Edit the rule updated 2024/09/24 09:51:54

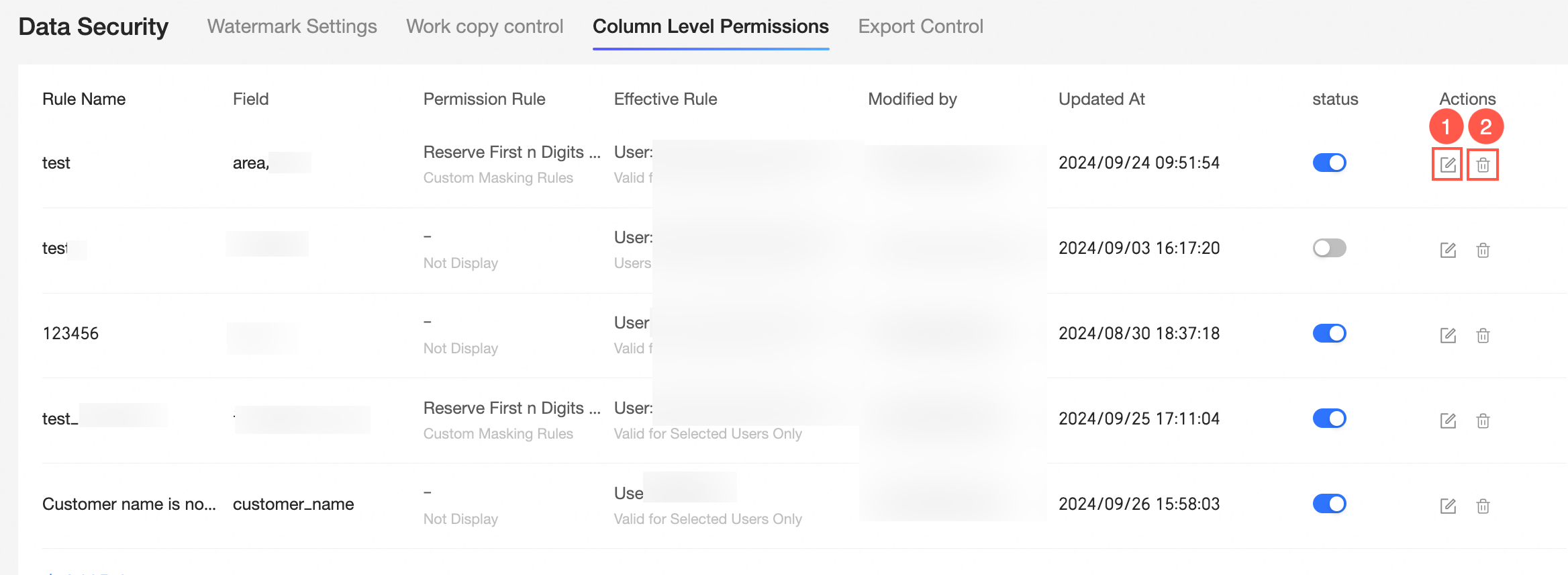(1448, 165)
